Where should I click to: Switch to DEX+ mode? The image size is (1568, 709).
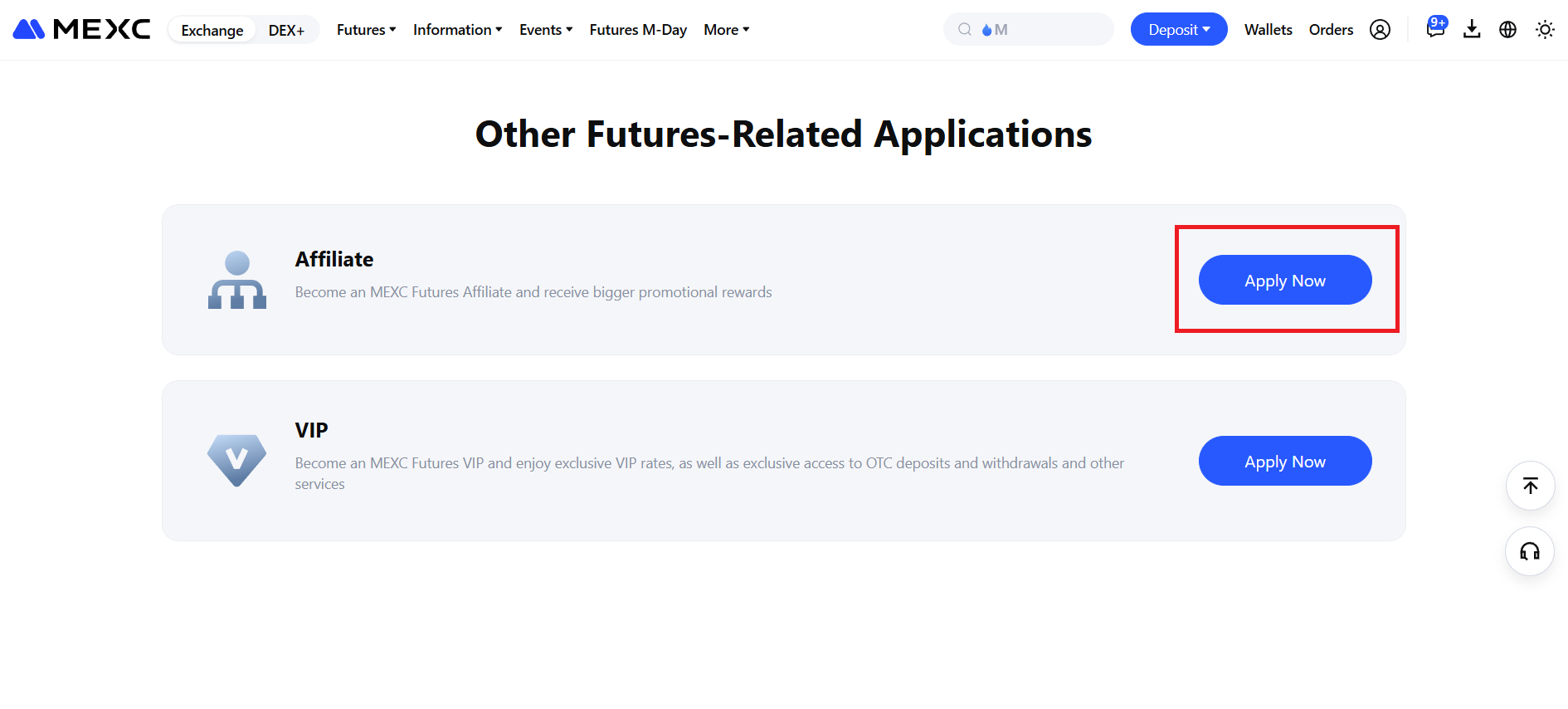coord(286,30)
